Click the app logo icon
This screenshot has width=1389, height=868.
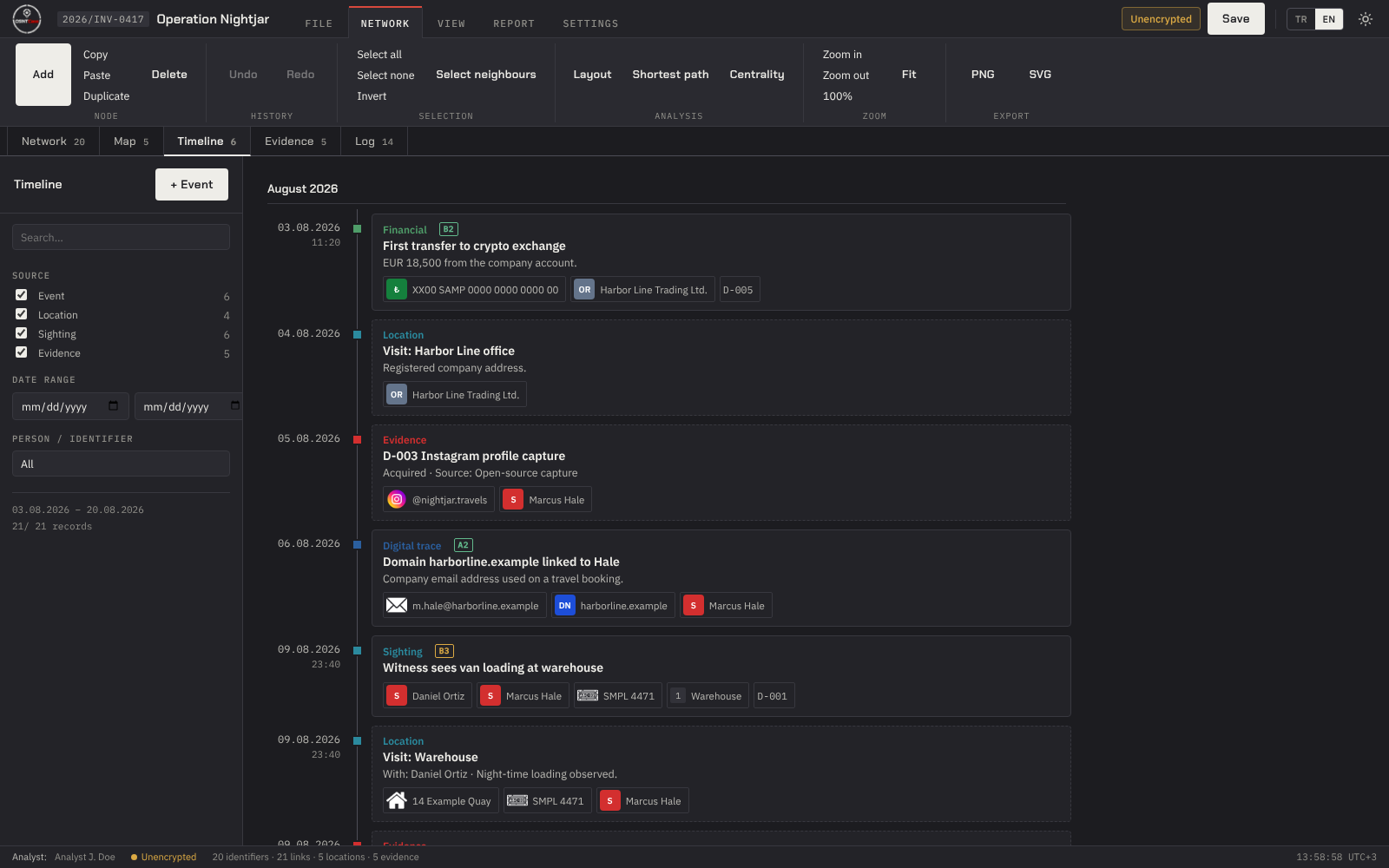27,18
